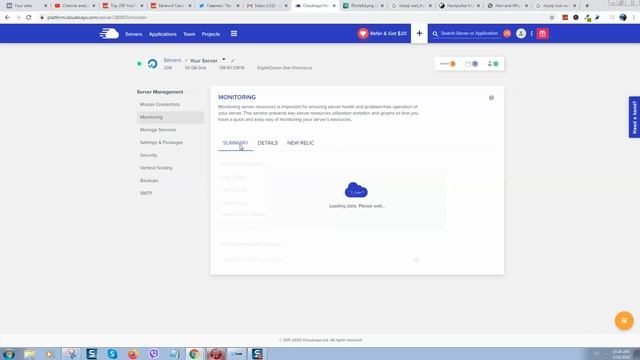The width and height of the screenshot is (640, 360).
Task: Open the Team menu in top navigation
Action: 189,34
